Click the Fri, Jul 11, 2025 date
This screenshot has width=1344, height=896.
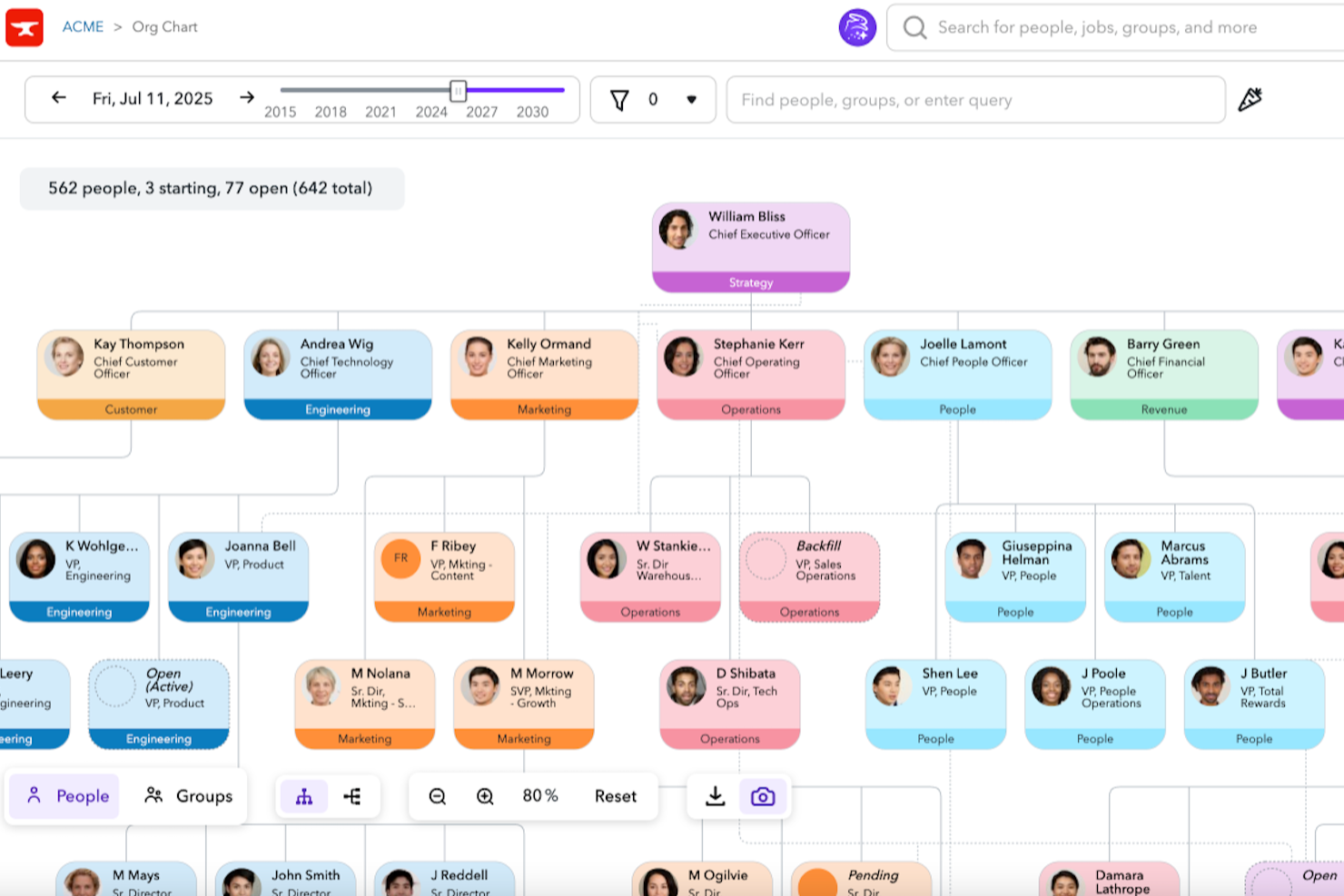[x=153, y=98]
